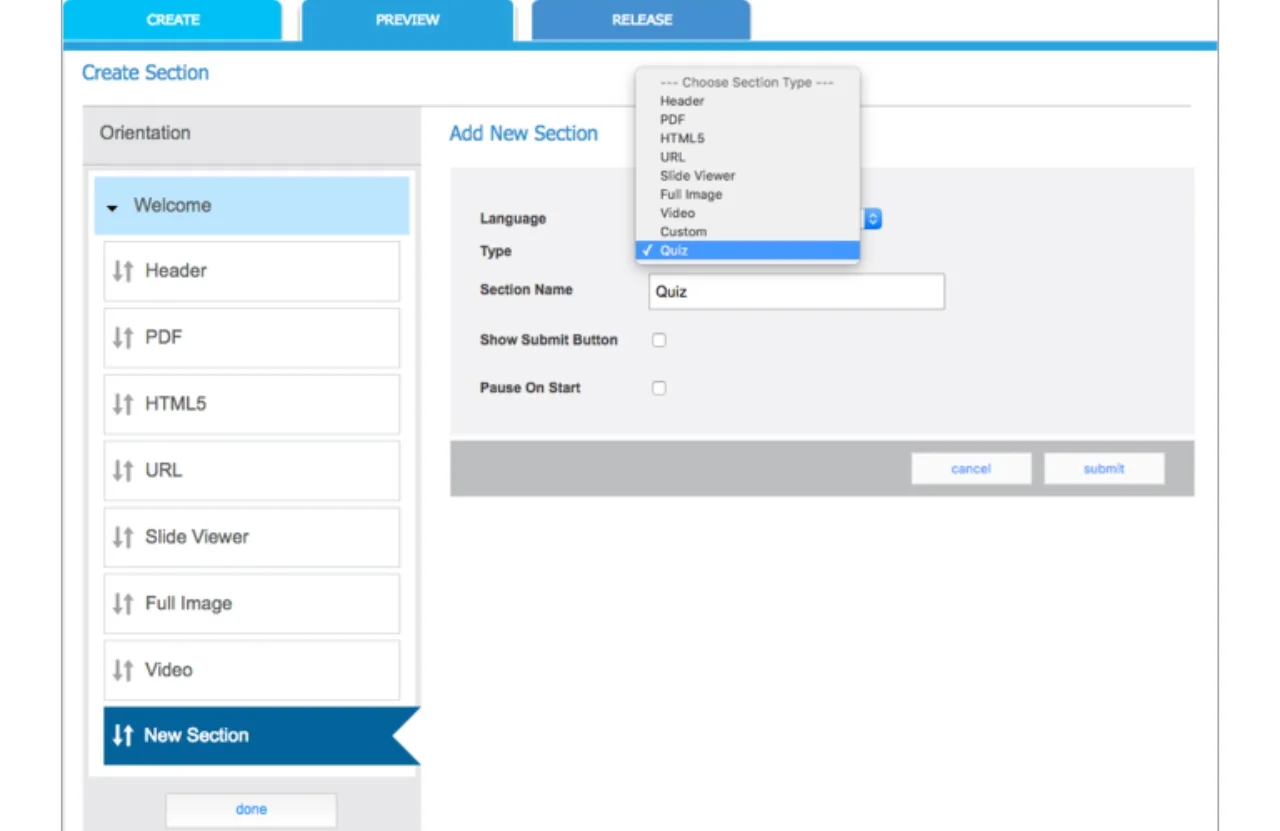The image size is (1280, 831).
Task: Click the reorder arrows icon on Video row
Action: [x=123, y=670]
